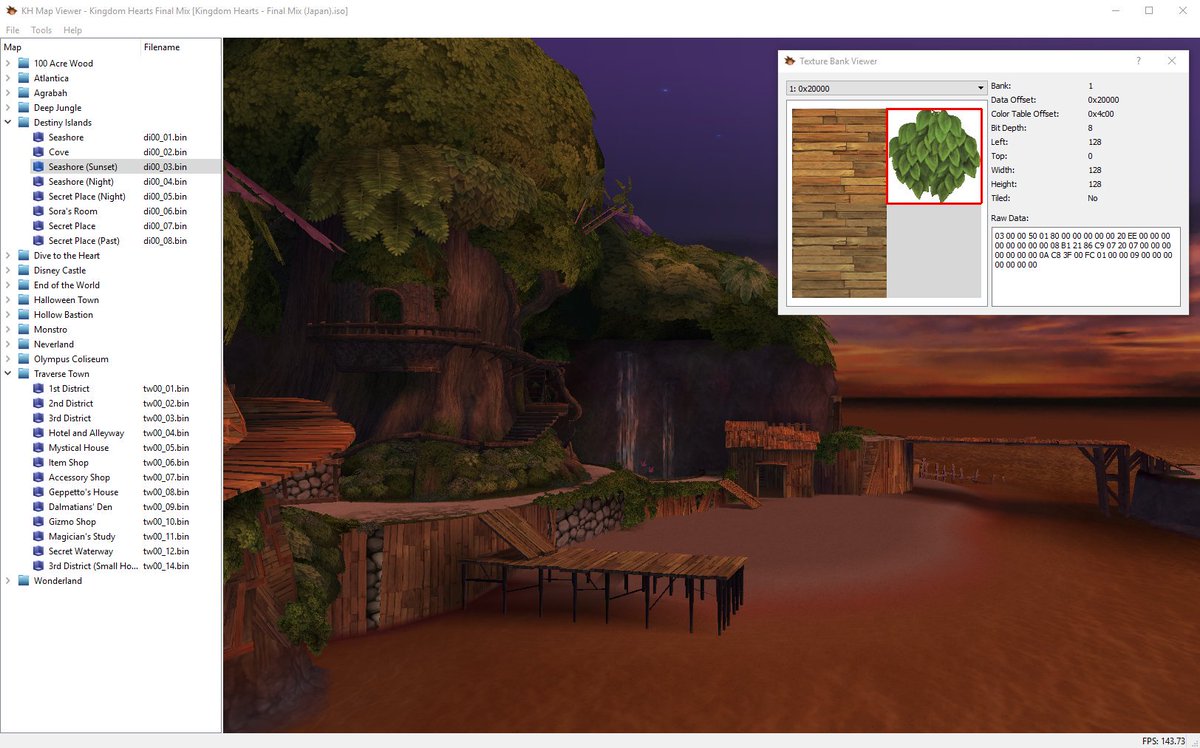Click the Cove map icon
The height and width of the screenshot is (748, 1200).
[38, 152]
